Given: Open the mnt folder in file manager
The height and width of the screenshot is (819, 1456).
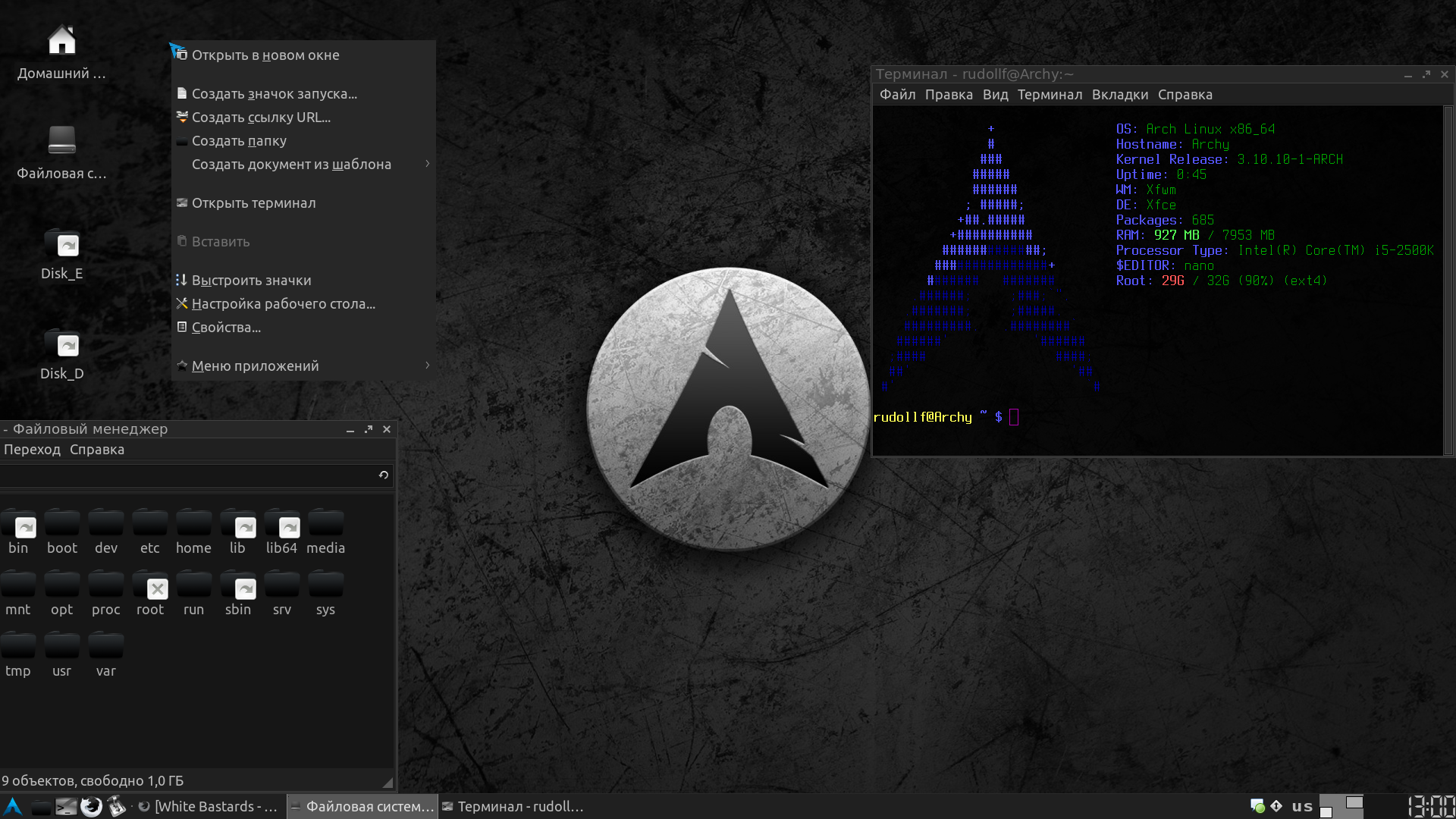Looking at the screenshot, I should point(18,595).
